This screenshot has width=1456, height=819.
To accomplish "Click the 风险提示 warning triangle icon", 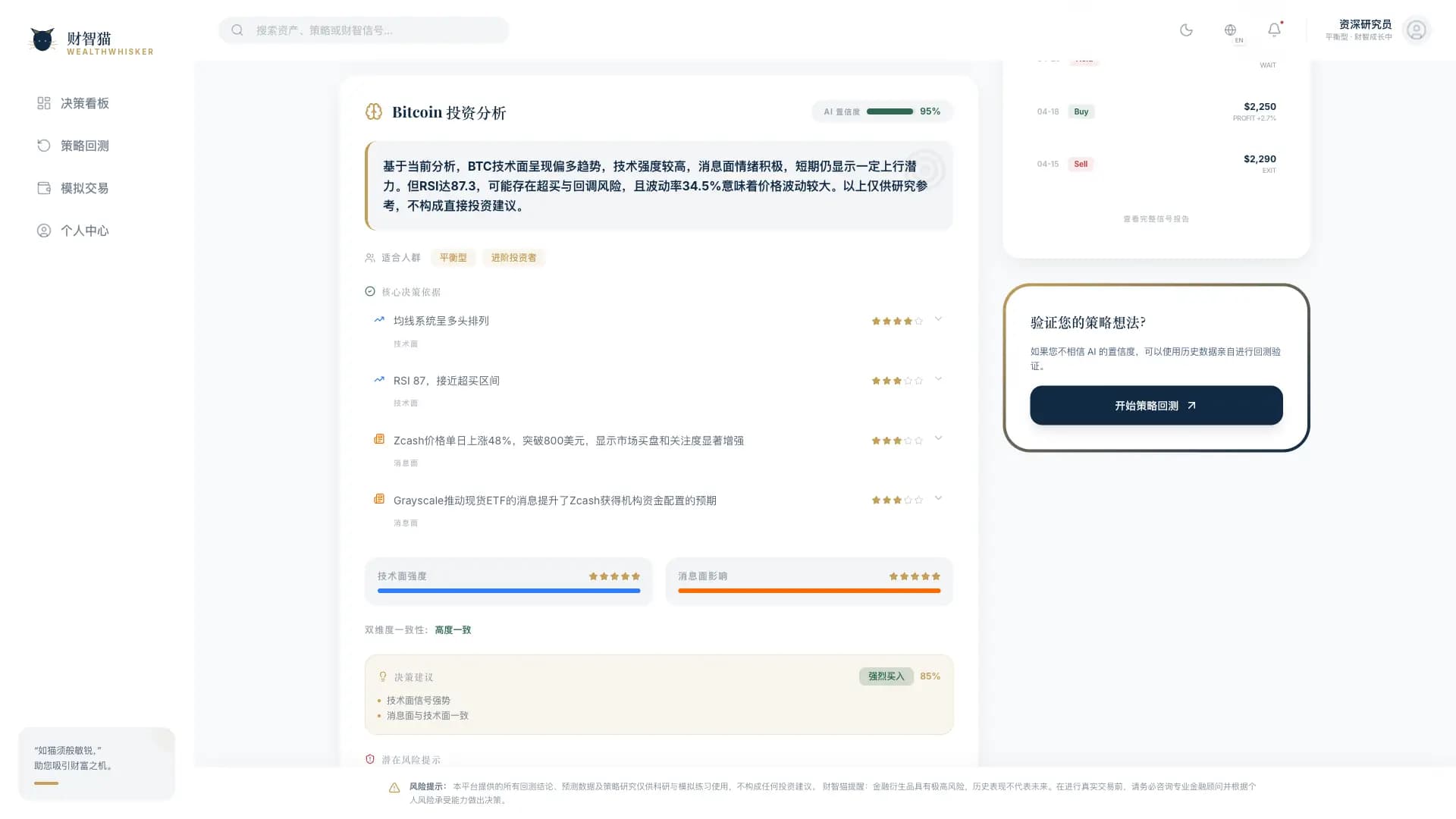I will coord(394,788).
